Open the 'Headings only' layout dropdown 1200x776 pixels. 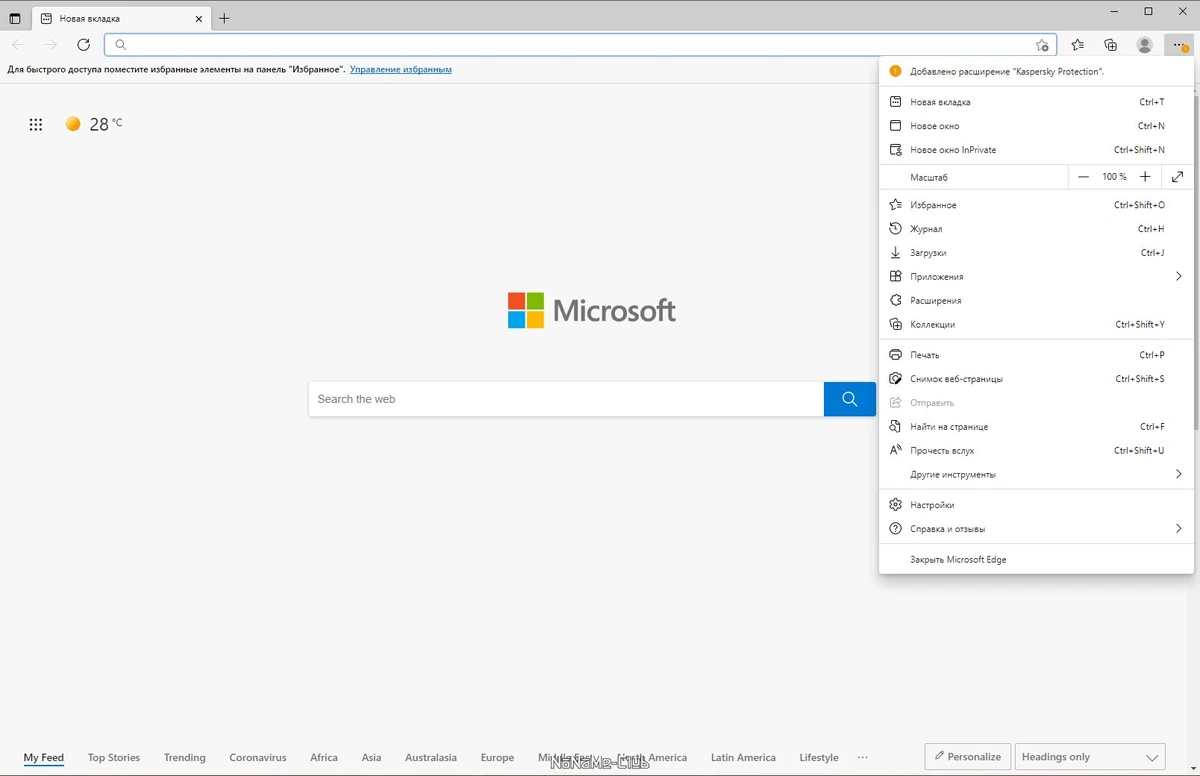(1090, 757)
